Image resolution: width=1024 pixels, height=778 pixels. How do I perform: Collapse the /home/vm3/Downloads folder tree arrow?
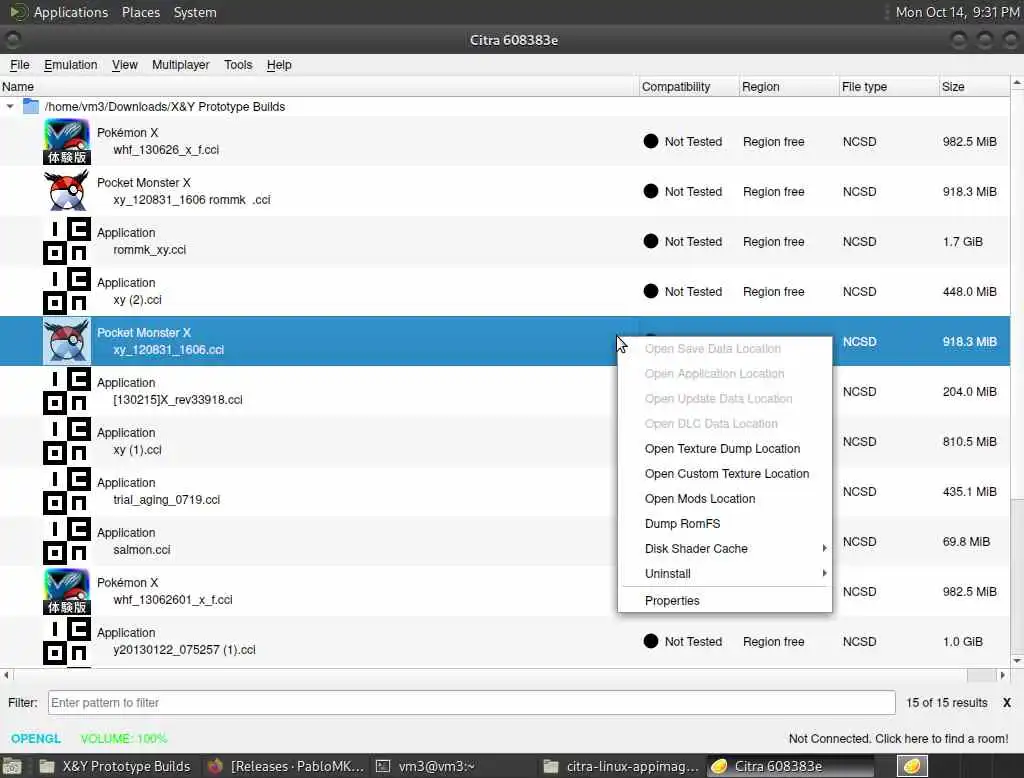10,106
